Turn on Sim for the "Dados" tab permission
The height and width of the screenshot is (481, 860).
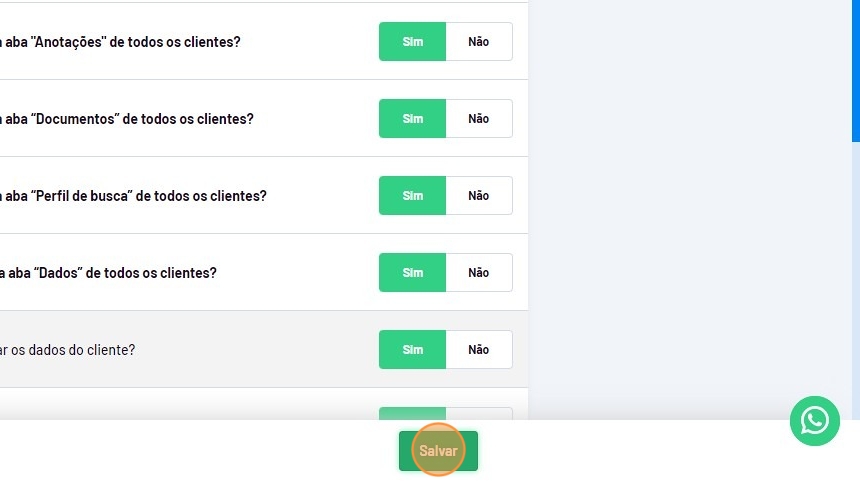click(412, 273)
